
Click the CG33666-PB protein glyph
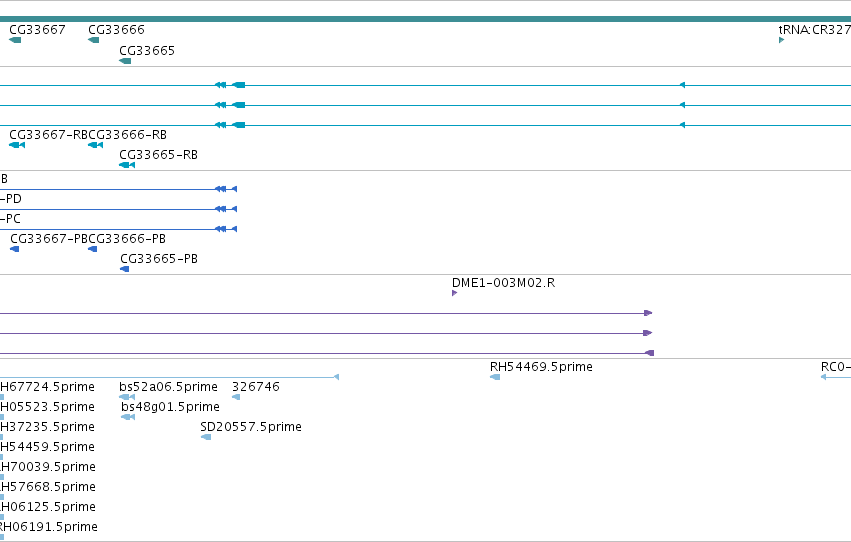tap(93, 249)
